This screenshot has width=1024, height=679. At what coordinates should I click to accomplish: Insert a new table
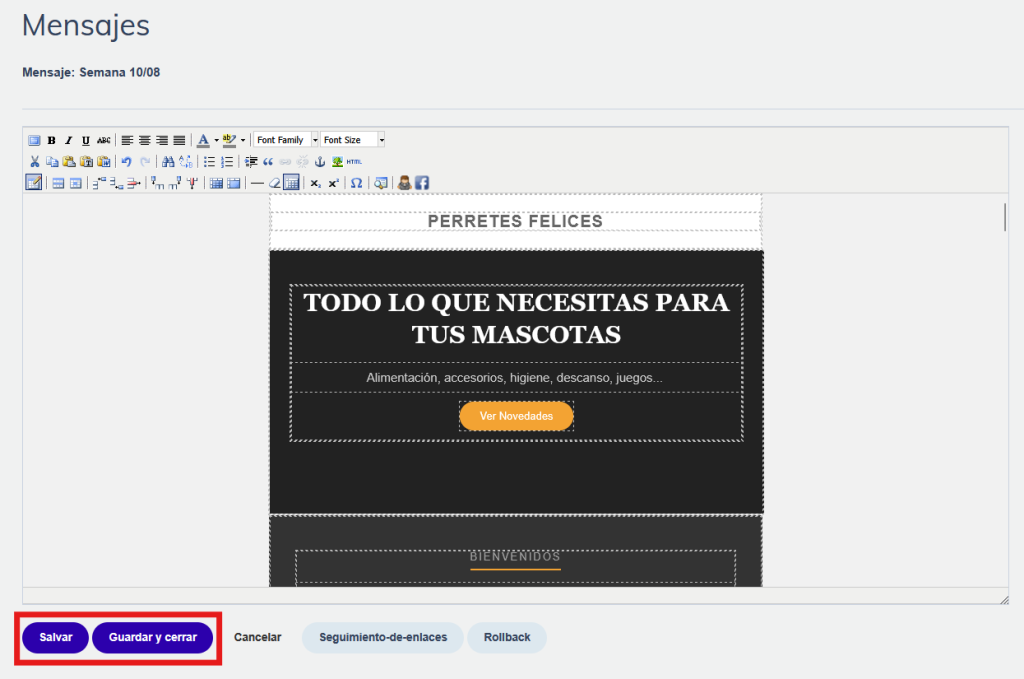(x=291, y=182)
